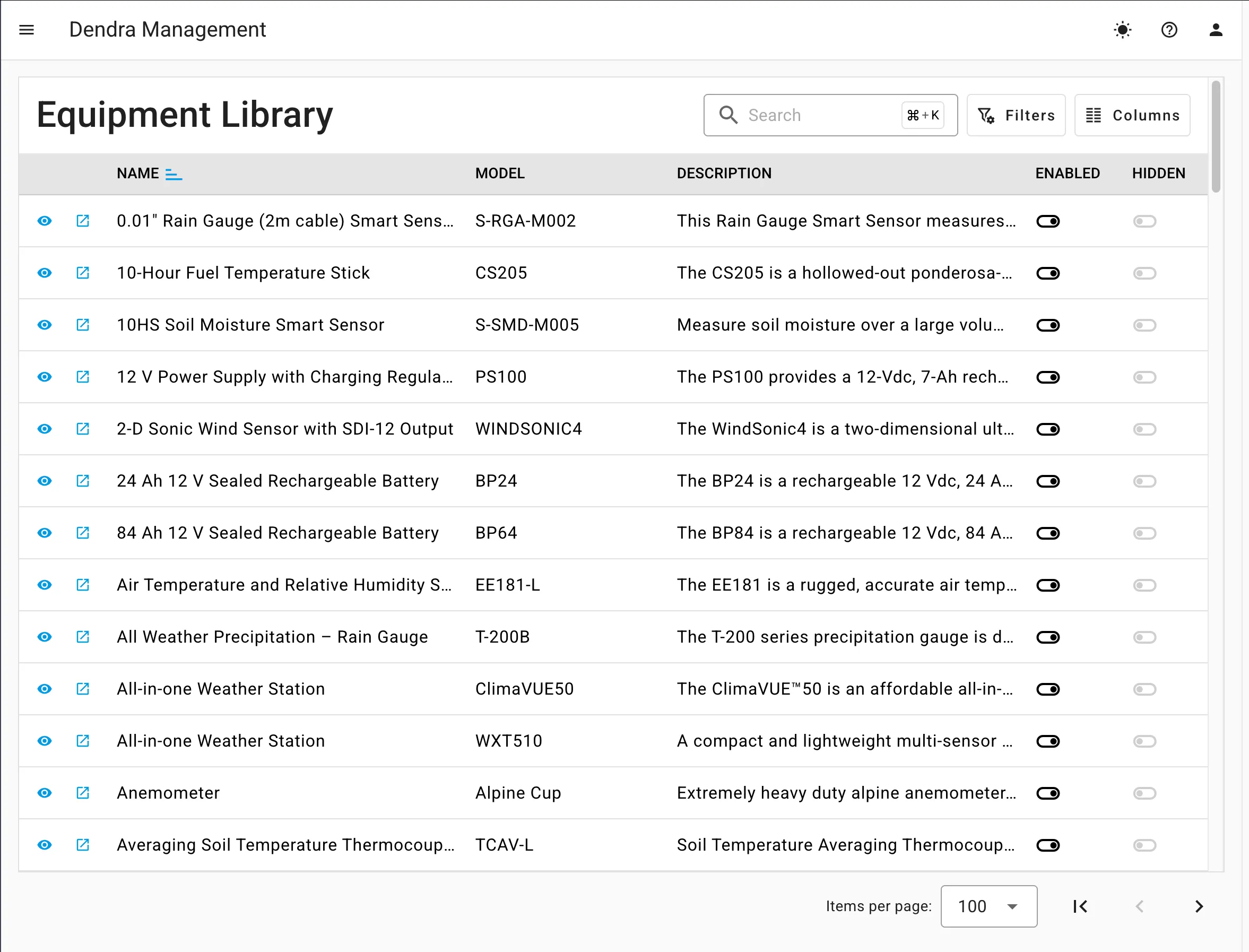View the T-200B Rain Gauge eye icon
The image size is (1249, 952).
[45, 637]
